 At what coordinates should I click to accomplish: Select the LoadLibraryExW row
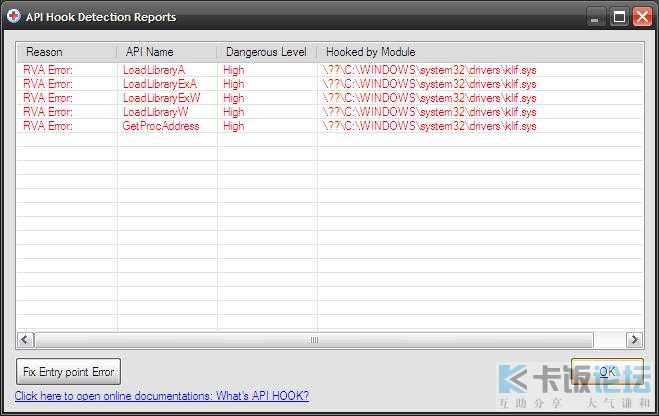point(330,98)
